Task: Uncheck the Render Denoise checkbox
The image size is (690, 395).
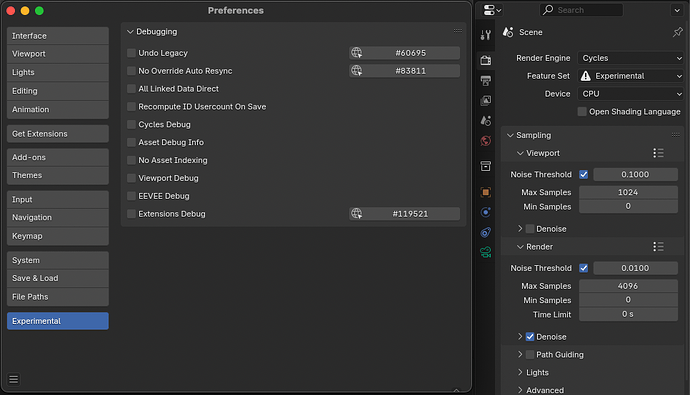Action: pos(530,336)
